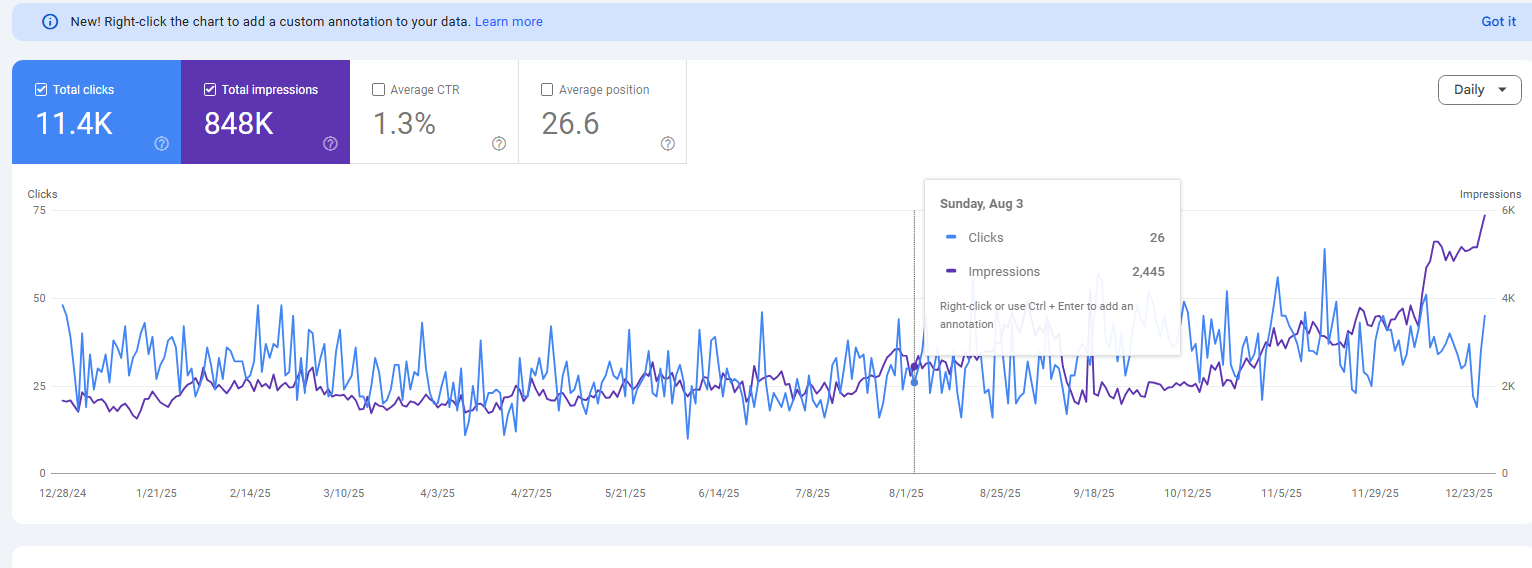Viewport: 1532px width, 568px height.
Task: Open the Learn more link
Action: (508, 22)
